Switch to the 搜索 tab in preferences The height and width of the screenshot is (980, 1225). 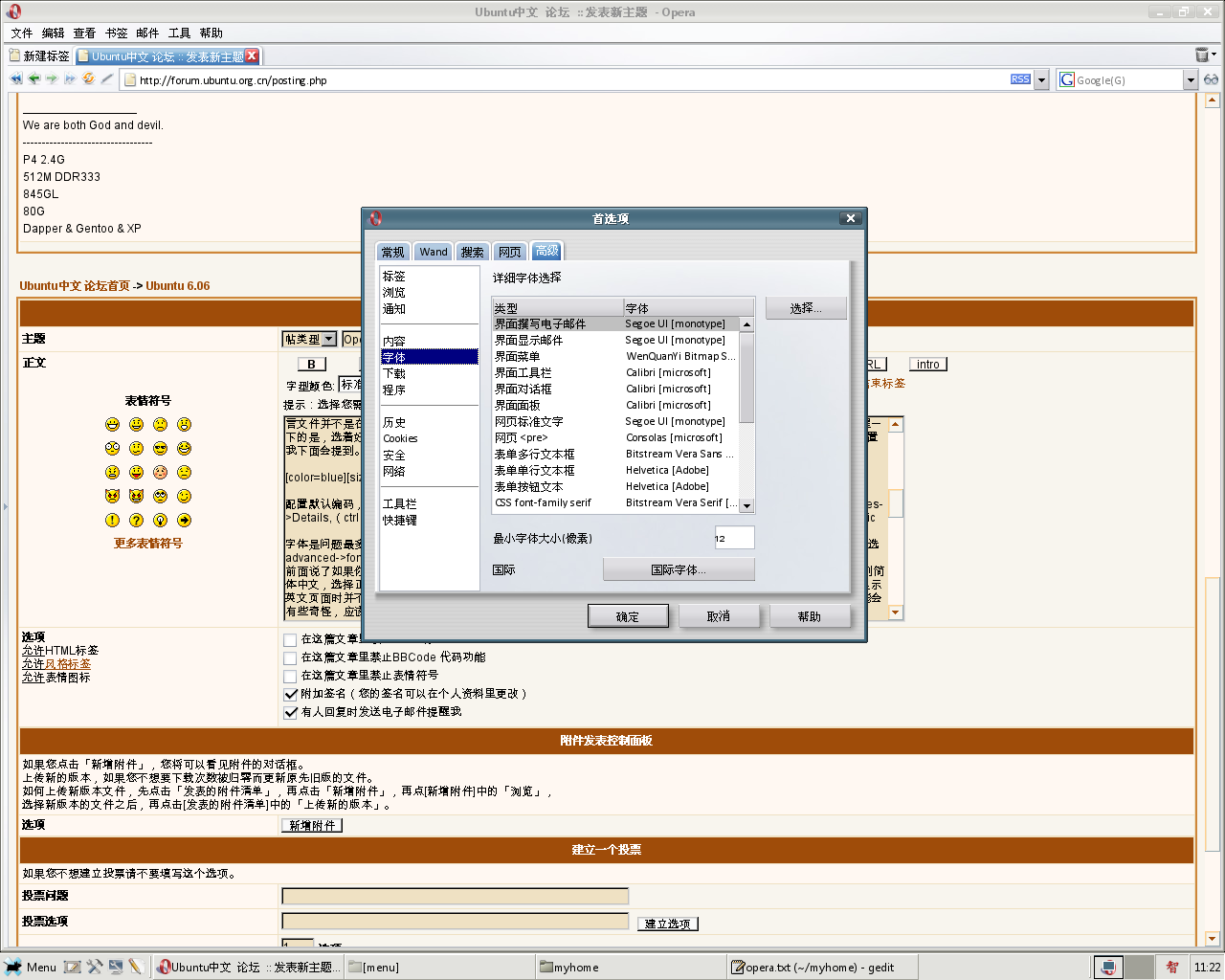tap(472, 252)
